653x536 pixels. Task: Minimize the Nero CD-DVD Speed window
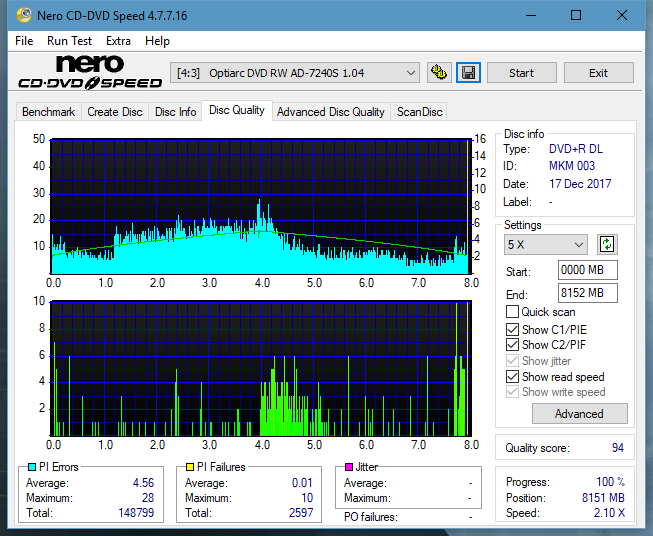[x=531, y=15]
